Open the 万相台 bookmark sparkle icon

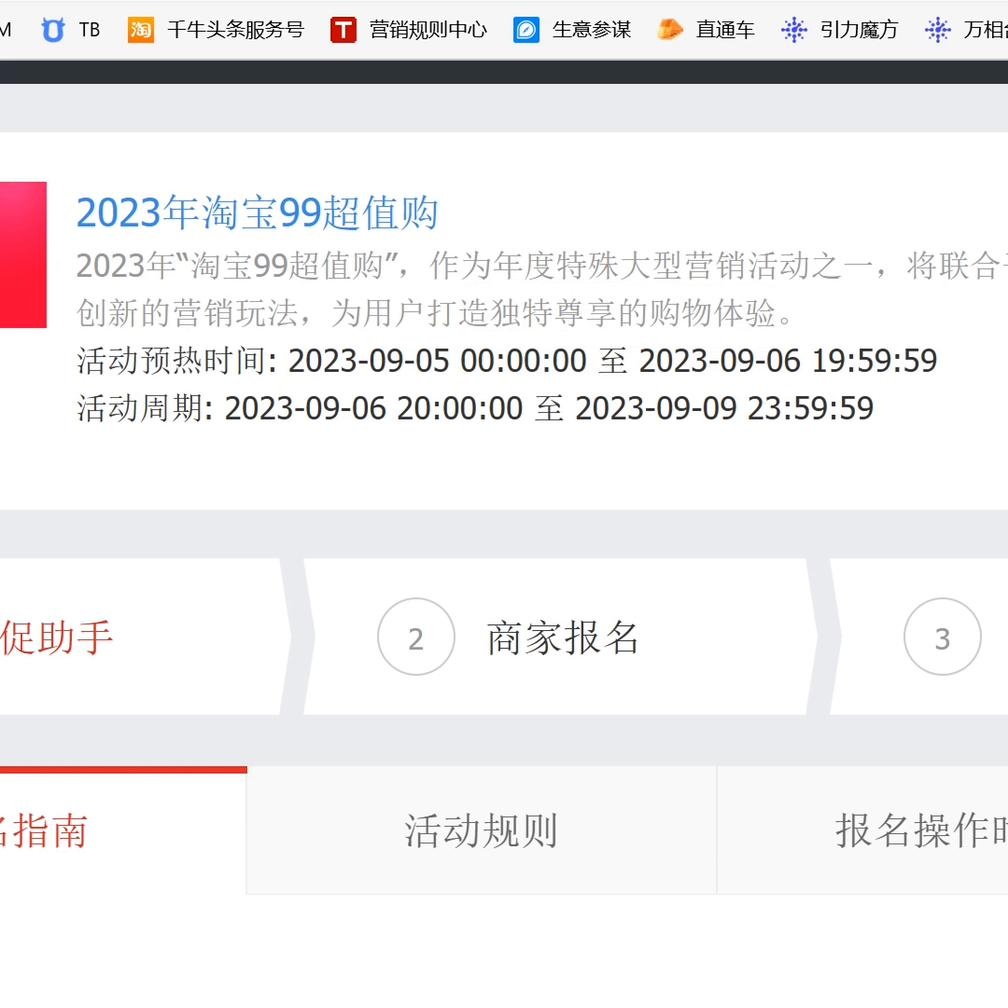(938, 30)
